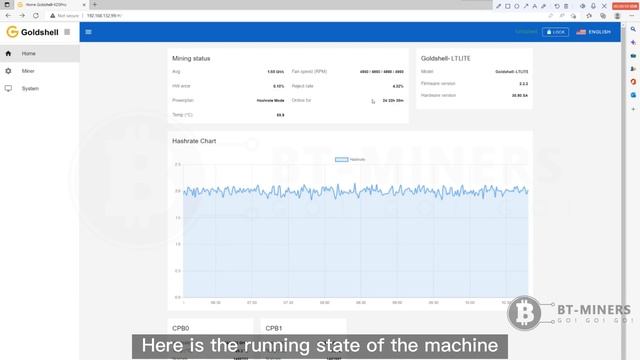Select the pen annotation tool
The image size is (640, 360).
pos(498,6)
